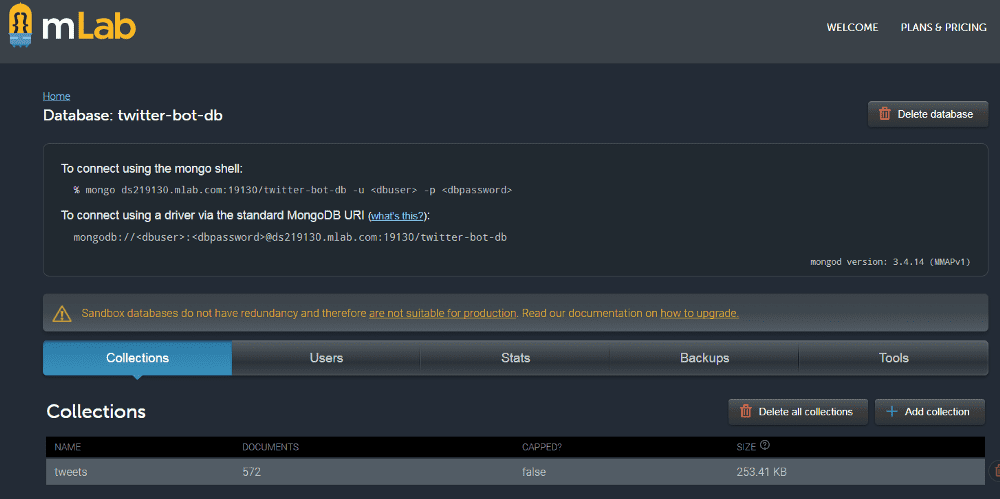Click the Add collection button

click(x=930, y=412)
